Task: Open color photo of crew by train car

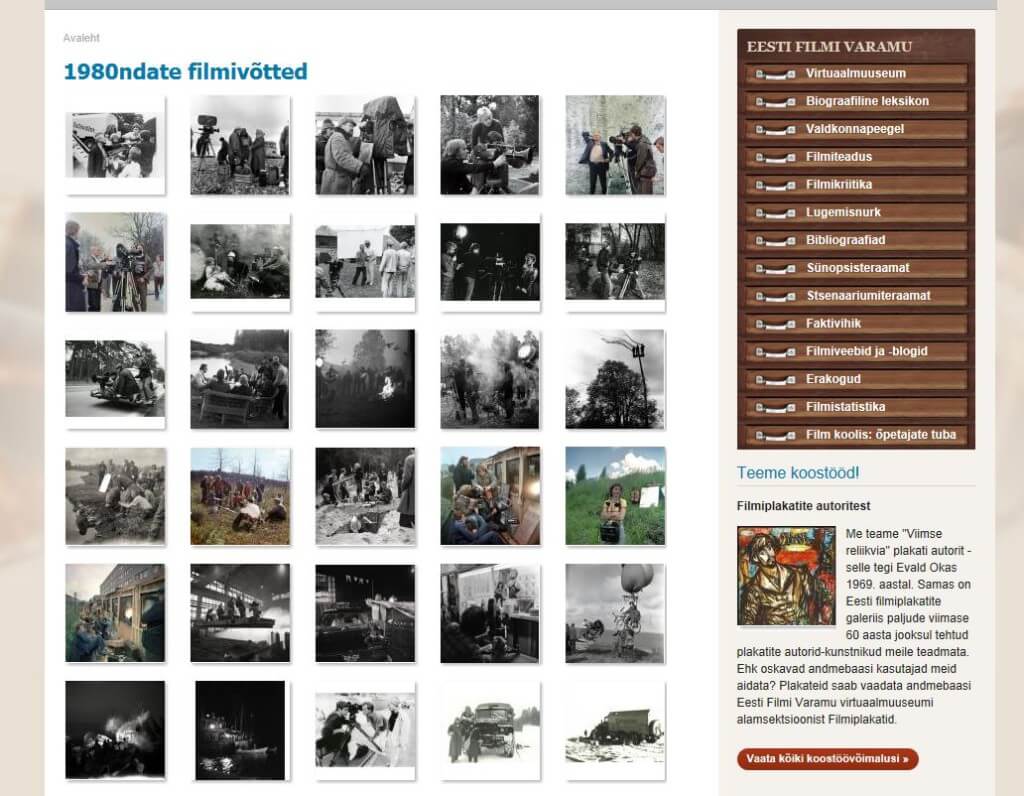Action: tap(490, 496)
